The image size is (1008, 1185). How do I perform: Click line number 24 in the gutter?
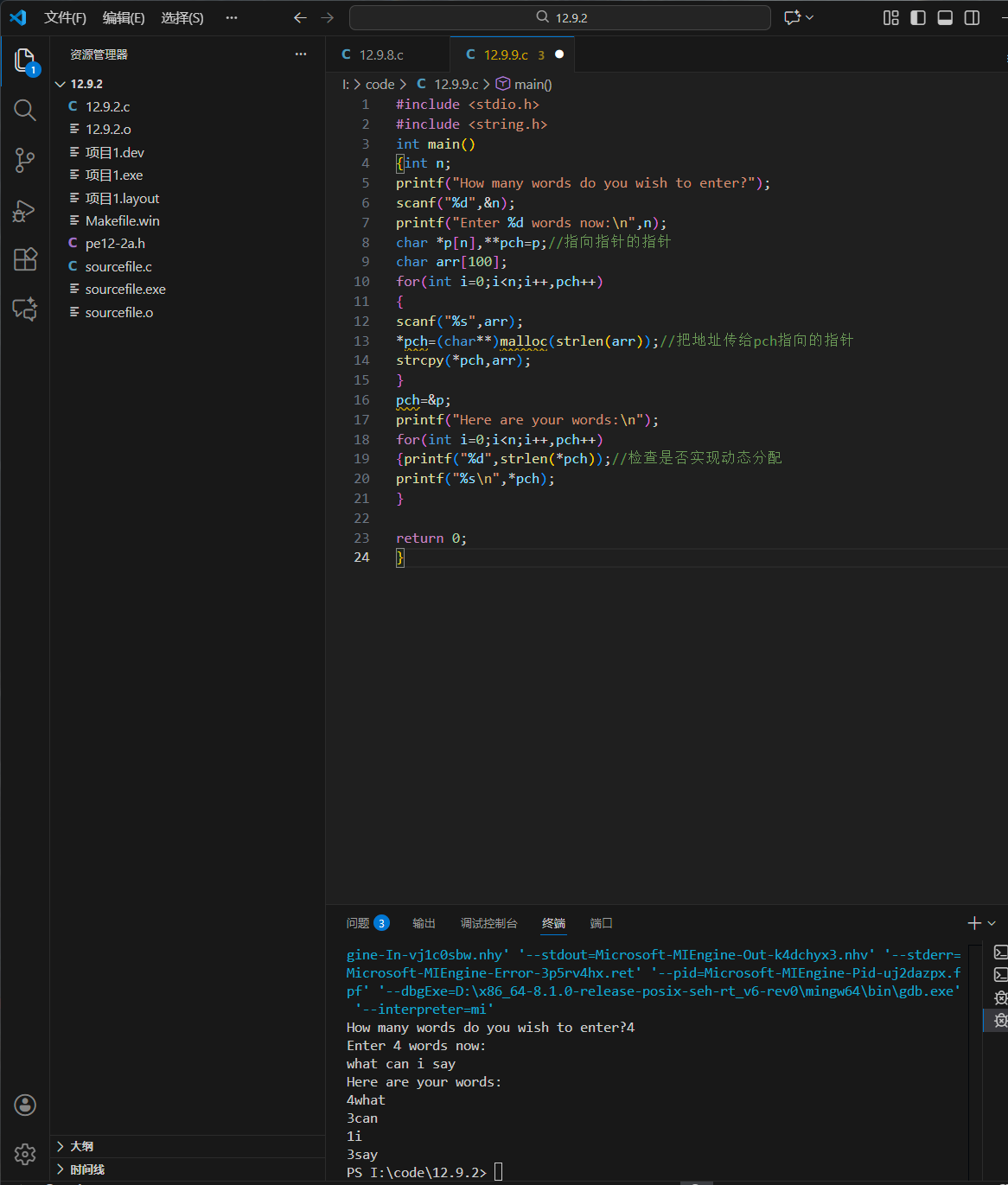pos(361,557)
